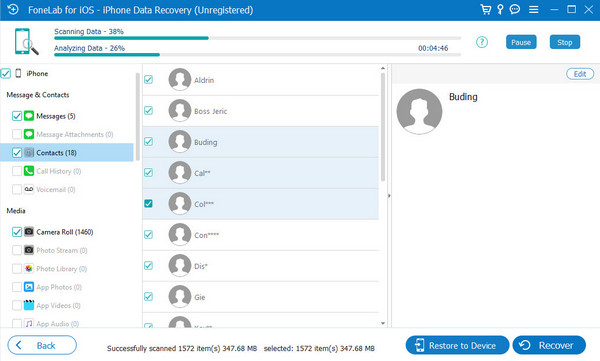
Task: Click Restore to Device button
Action: point(457,345)
